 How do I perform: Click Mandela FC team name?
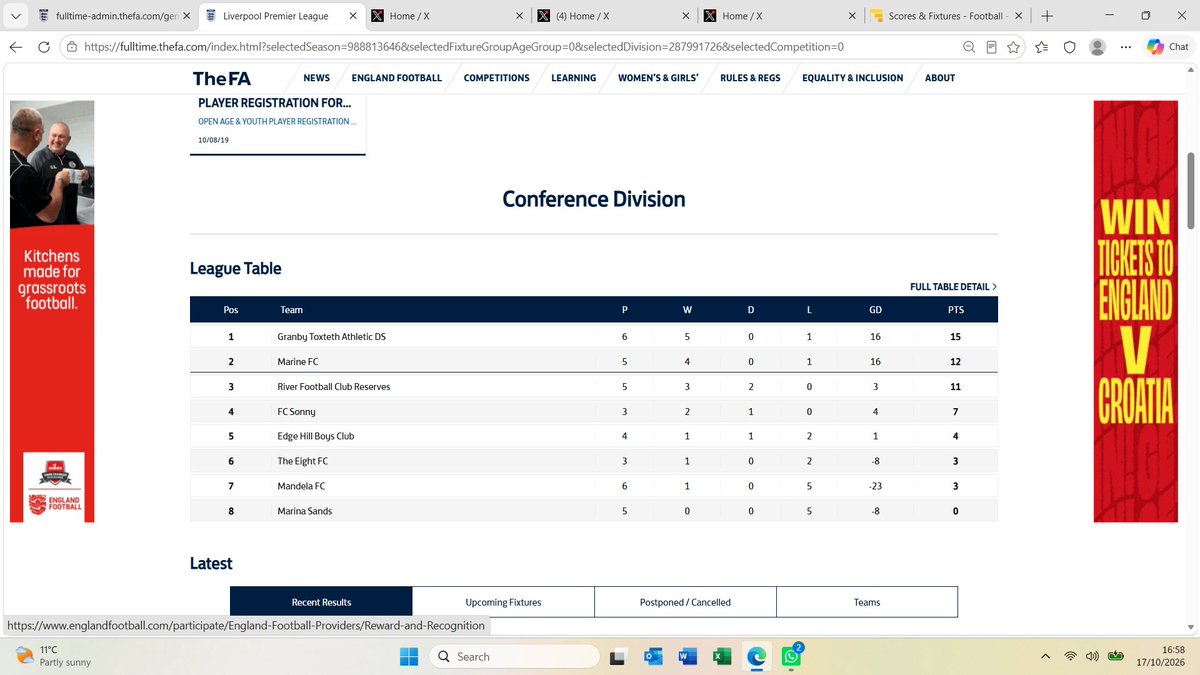pos(304,486)
